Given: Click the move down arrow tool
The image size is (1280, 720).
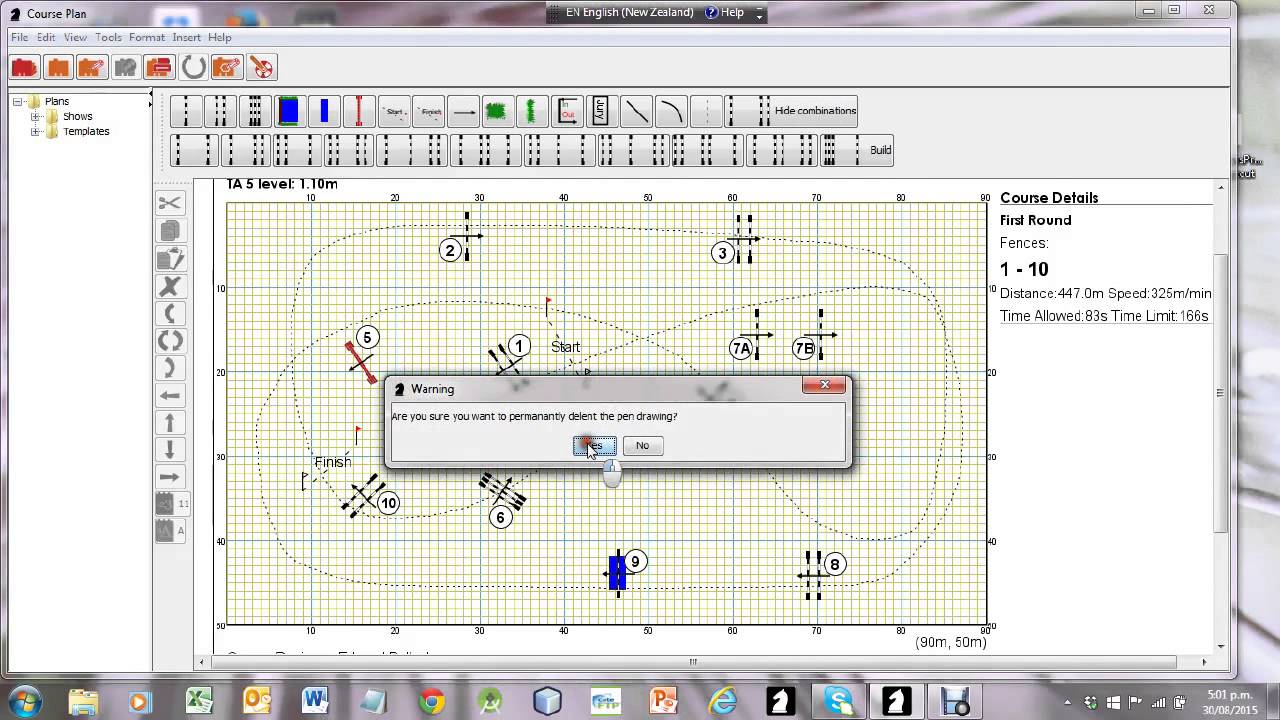Looking at the screenshot, I should (170, 450).
